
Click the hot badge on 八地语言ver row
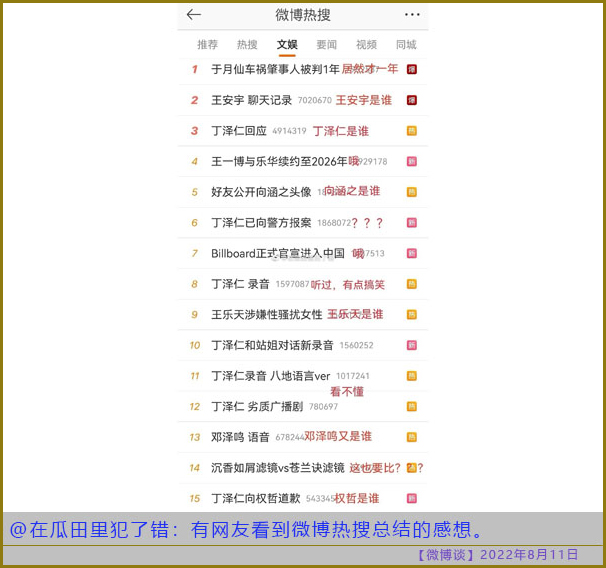pyautogui.click(x=412, y=376)
